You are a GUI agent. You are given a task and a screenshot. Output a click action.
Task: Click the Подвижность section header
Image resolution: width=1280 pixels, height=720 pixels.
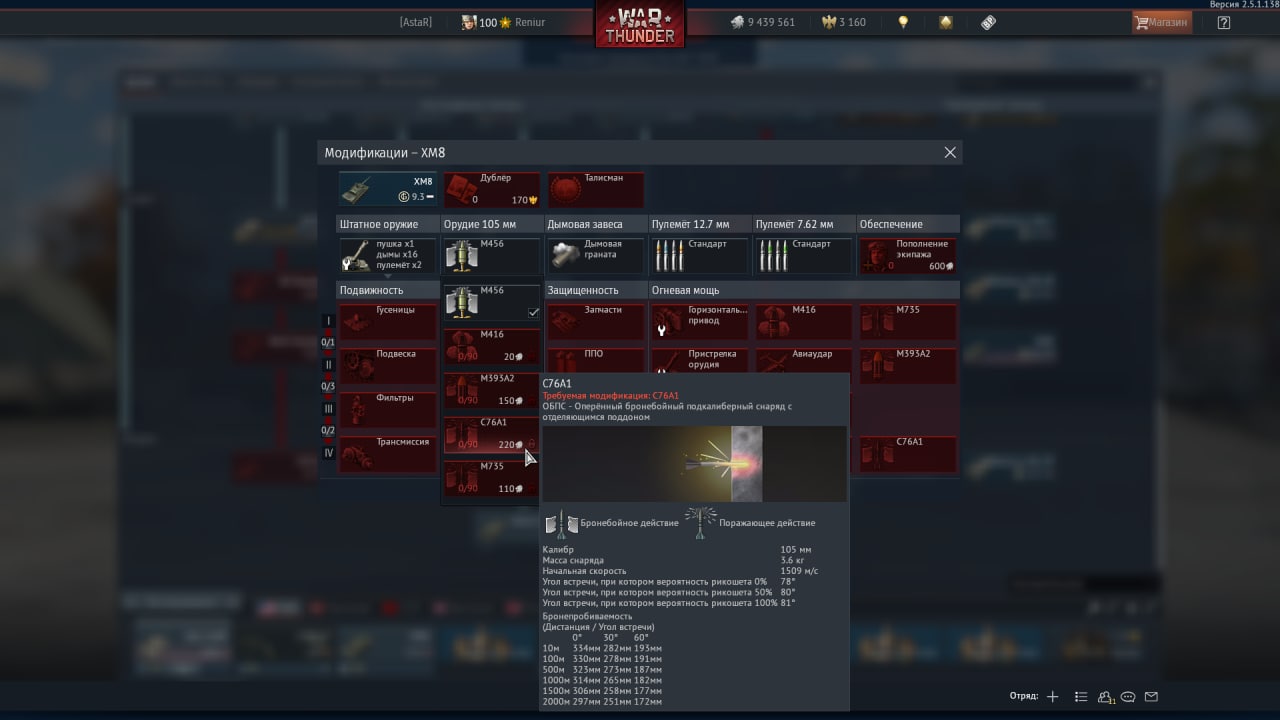388,290
